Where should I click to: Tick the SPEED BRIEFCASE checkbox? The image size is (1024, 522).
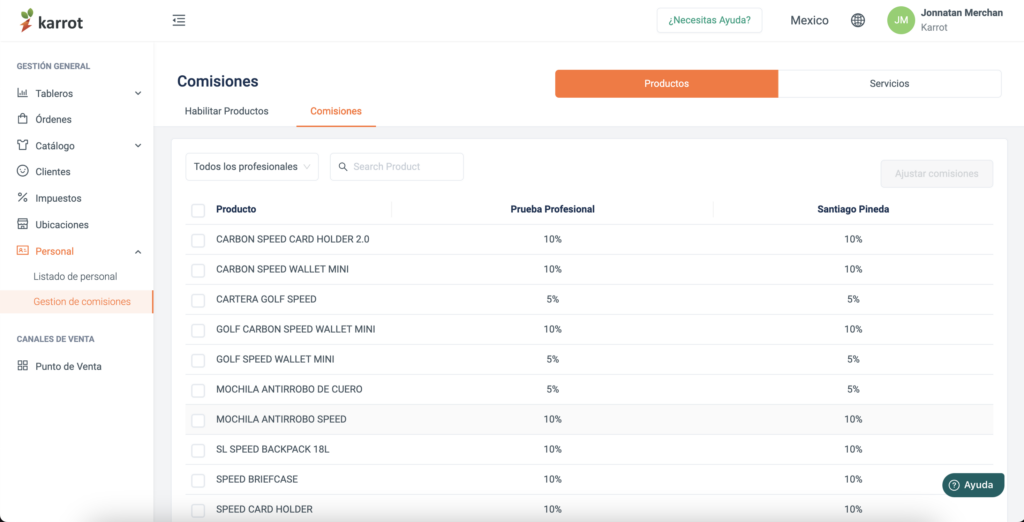point(198,480)
